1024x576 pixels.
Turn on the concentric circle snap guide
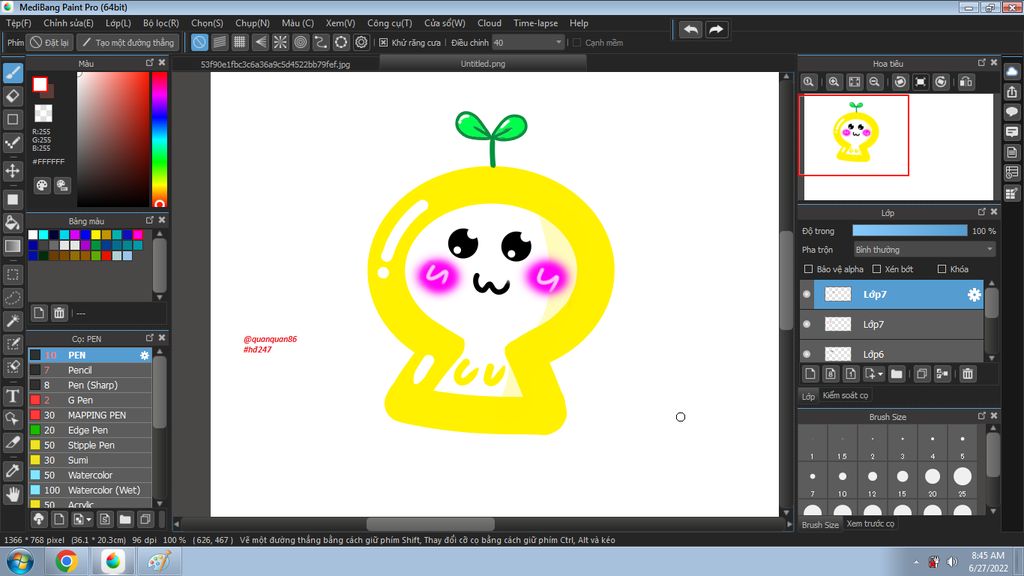tap(300, 42)
